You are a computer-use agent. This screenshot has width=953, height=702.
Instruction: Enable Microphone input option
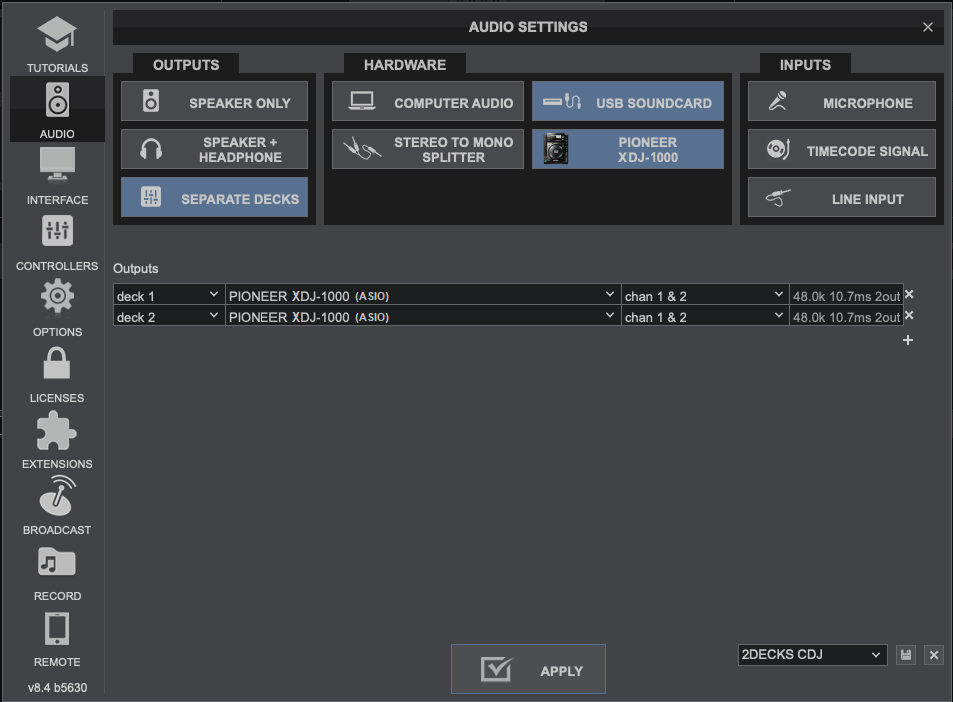[x=842, y=102]
